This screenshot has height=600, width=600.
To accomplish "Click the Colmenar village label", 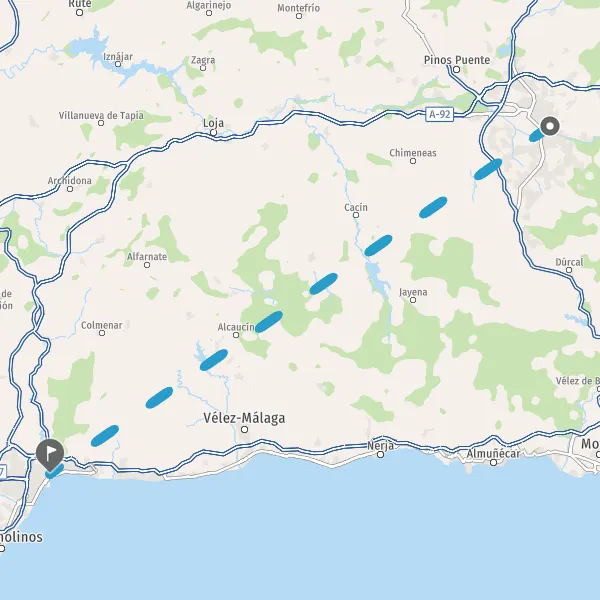I will click(102, 325).
